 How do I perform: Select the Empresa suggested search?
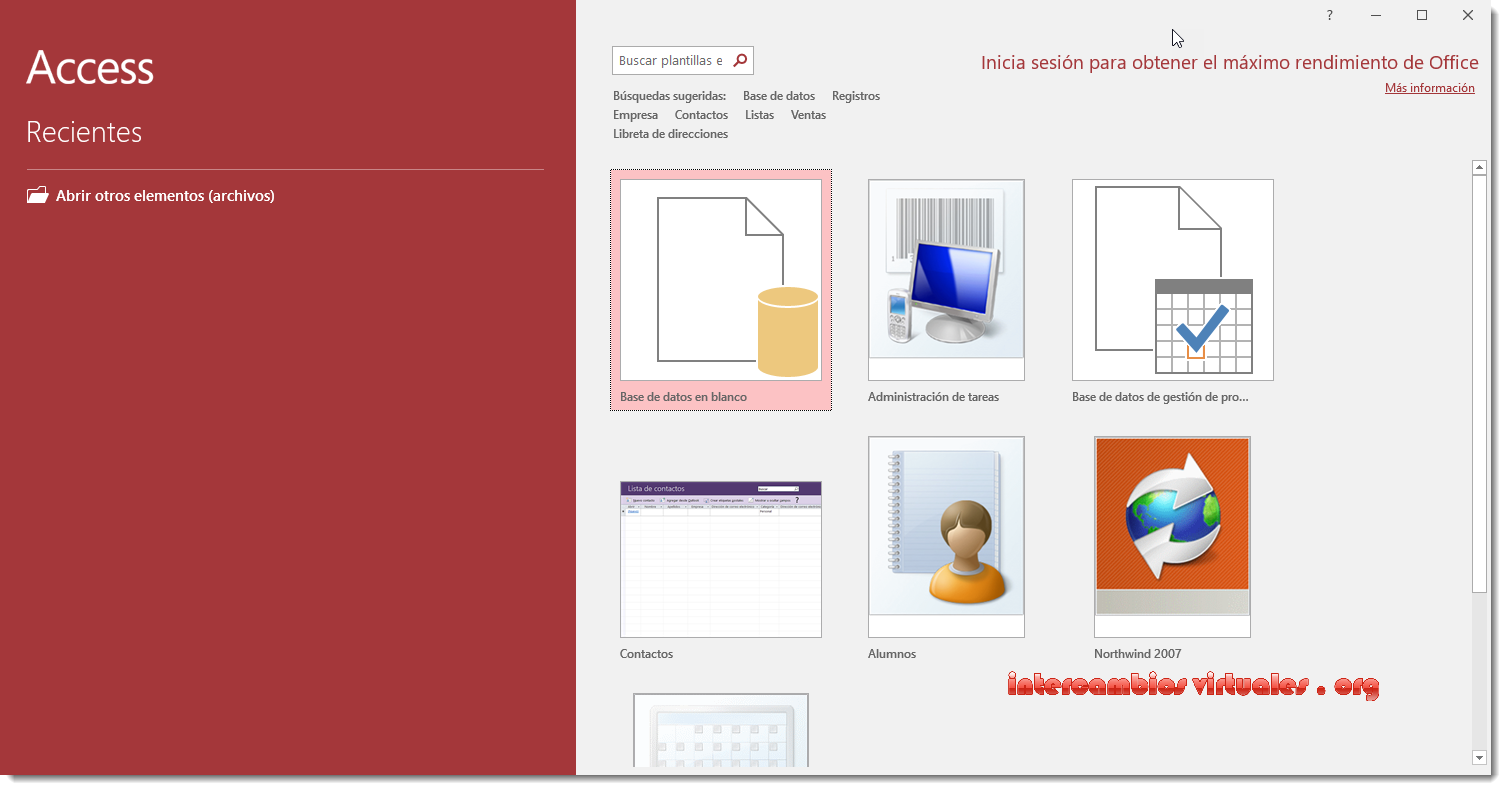coord(636,115)
